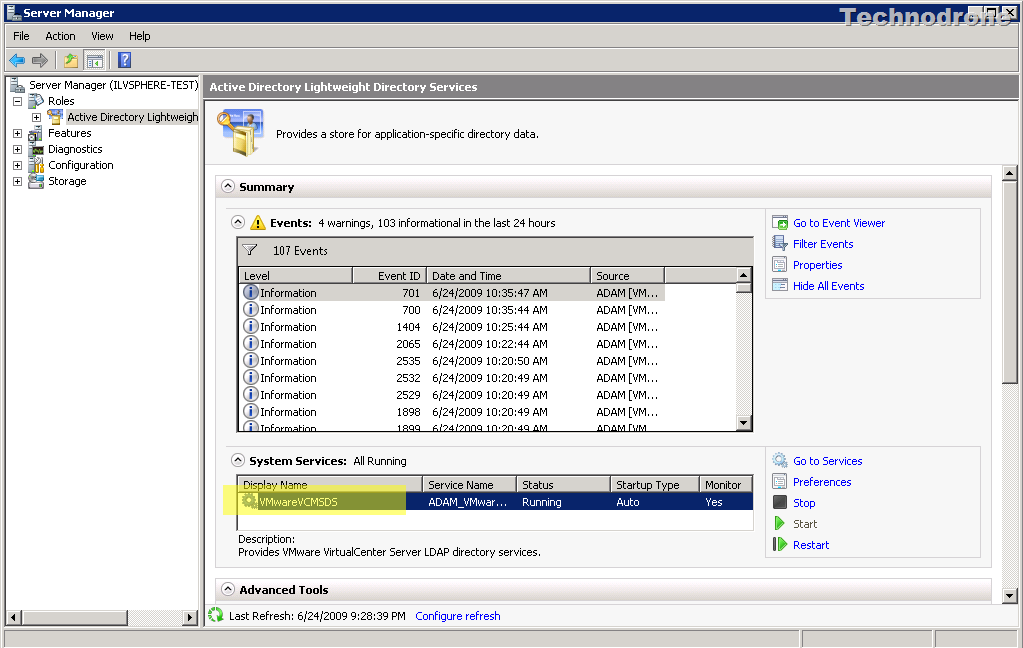Sort events by the Date and Time header

508,275
